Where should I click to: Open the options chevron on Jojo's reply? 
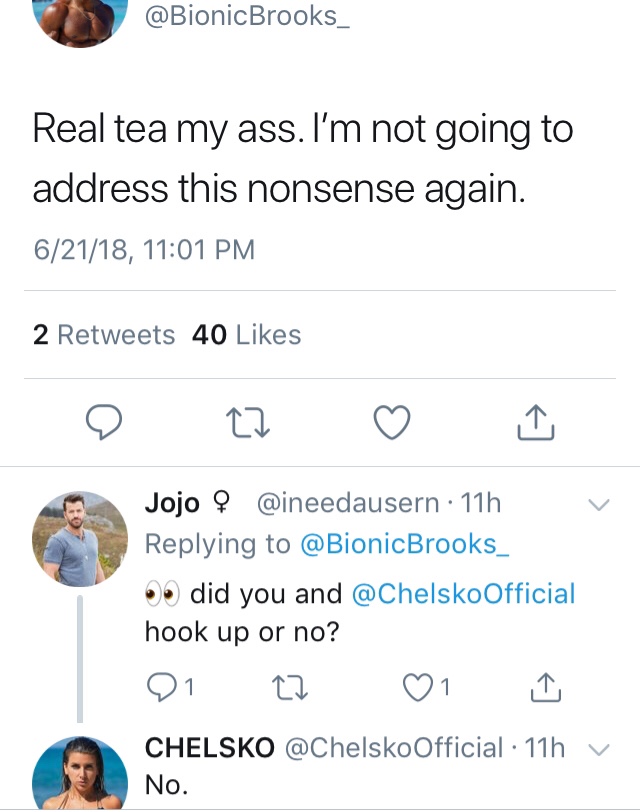click(599, 506)
